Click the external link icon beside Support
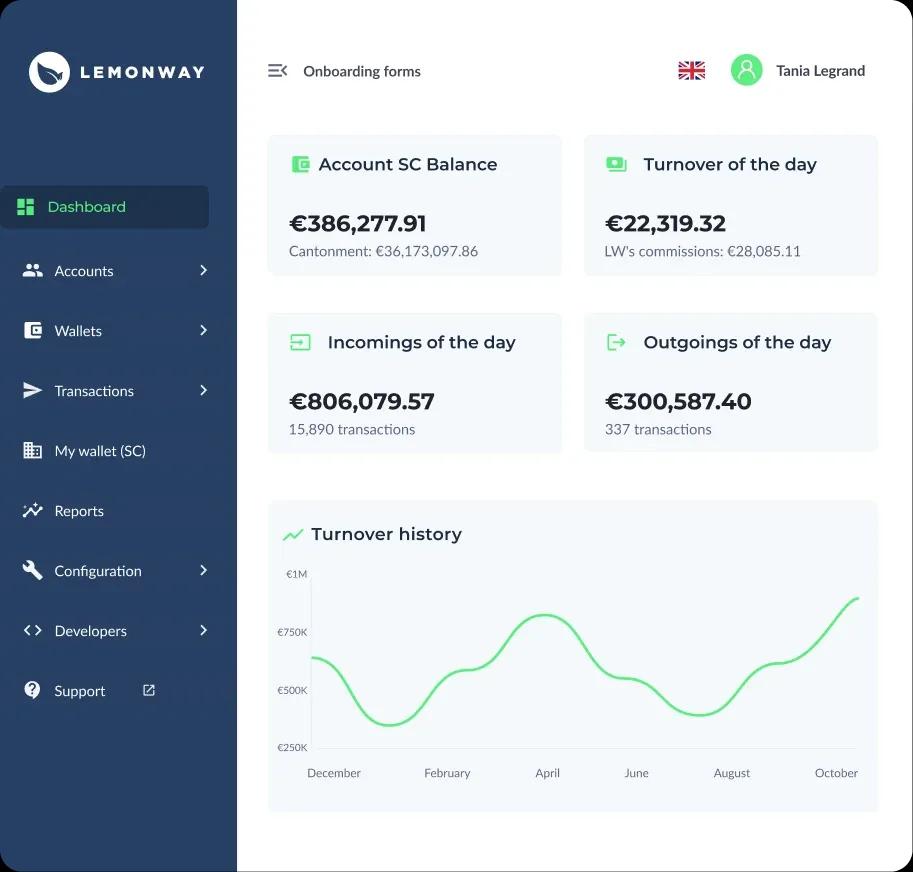The image size is (913, 872). point(149,690)
